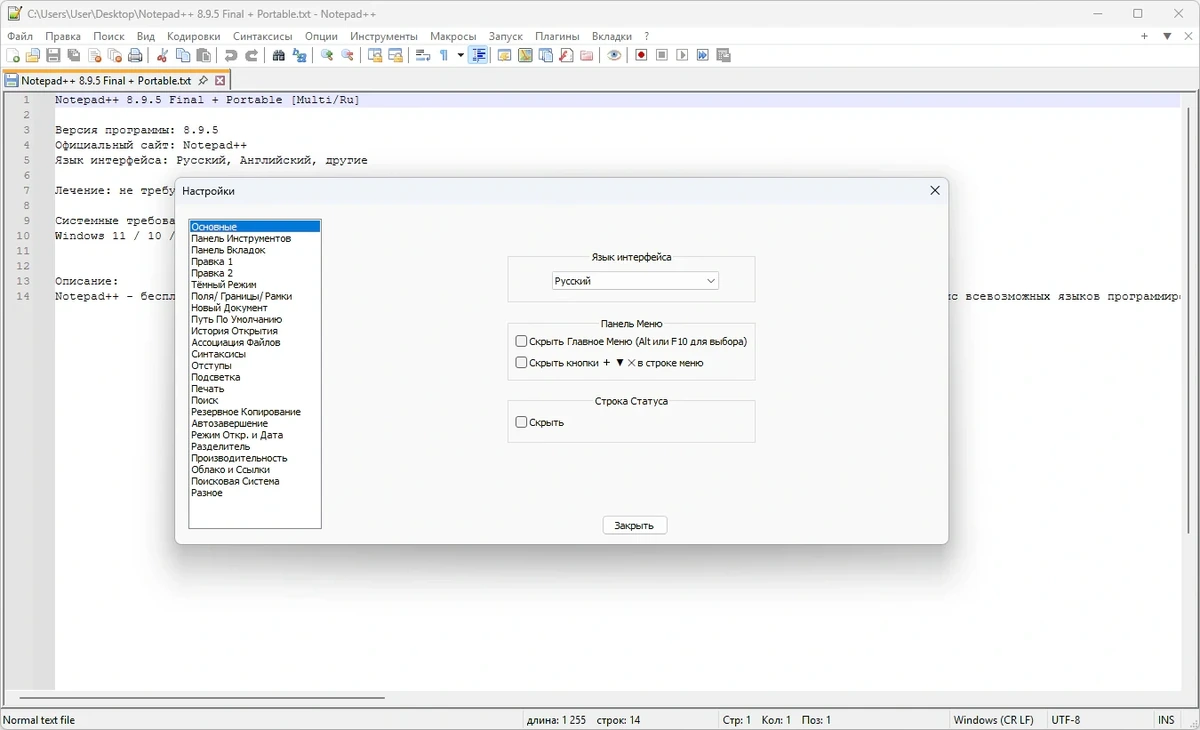This screenshot has width=1200, height=730.
Task: Open the Язык интерфейса dropdown showing Русский
Action: click(x=635, y=281)
